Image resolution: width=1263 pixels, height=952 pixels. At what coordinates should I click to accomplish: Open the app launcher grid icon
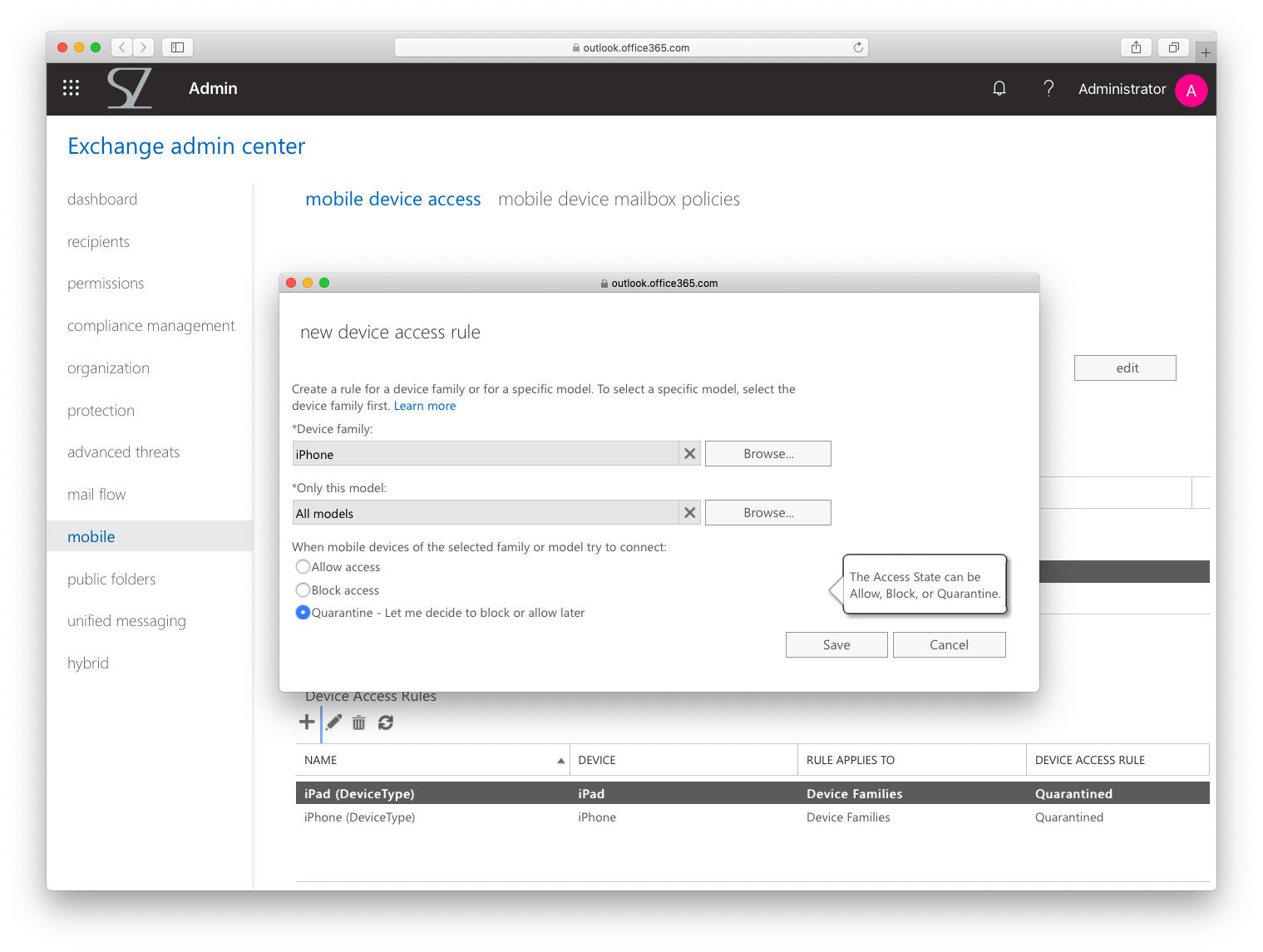click(x=72, y=88)
